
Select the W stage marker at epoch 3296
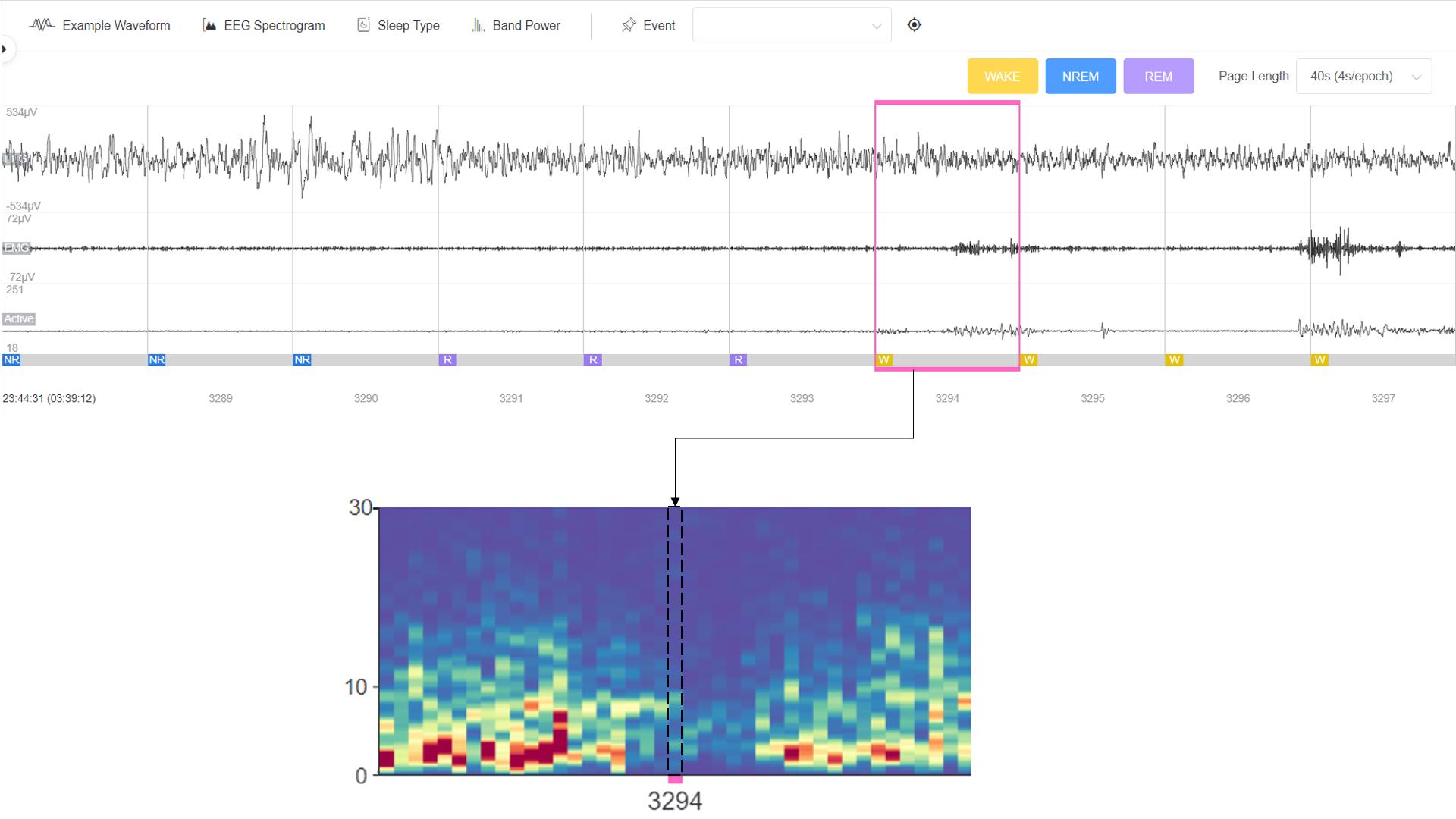(x=1174, y=360)
